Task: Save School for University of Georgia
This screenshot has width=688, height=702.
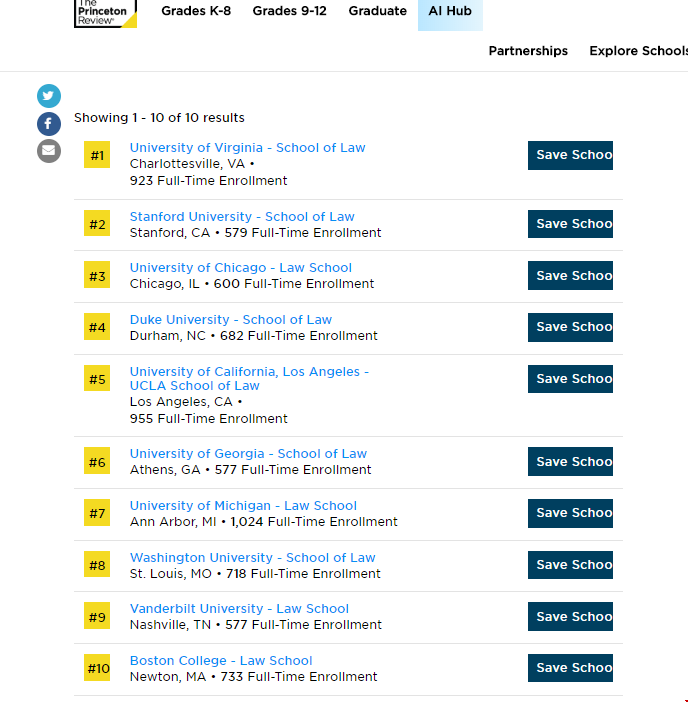Action: point(570,462)
